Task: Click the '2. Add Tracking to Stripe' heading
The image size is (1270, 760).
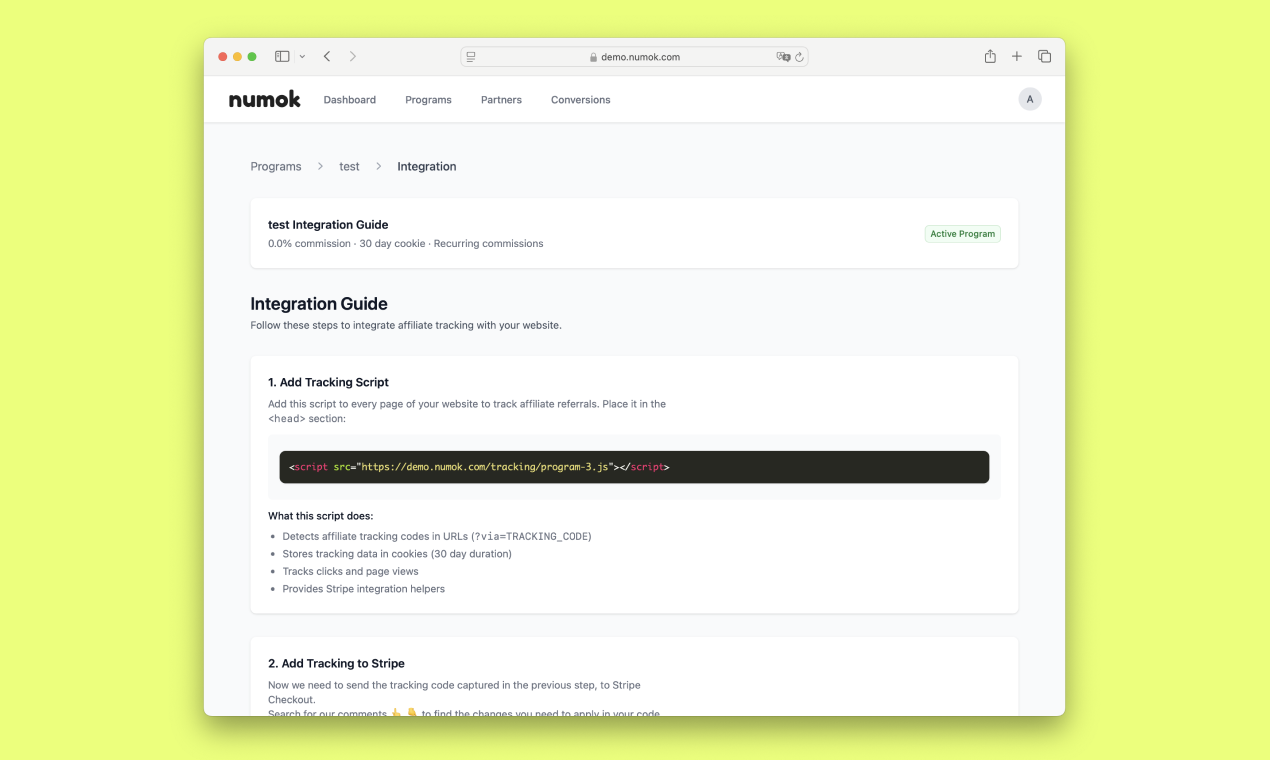Action: pos(336,663)
